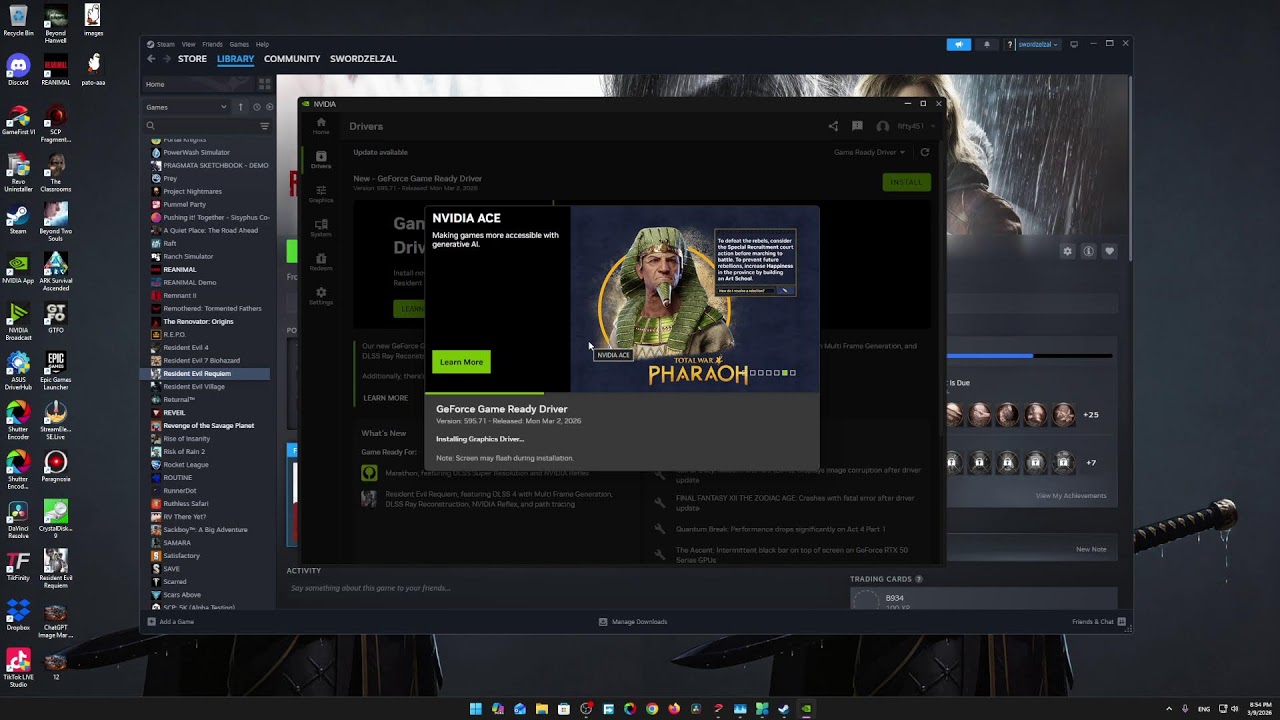Click the sort ascending arrow icon
1280x720 pixels.
(x=240, y=107)
